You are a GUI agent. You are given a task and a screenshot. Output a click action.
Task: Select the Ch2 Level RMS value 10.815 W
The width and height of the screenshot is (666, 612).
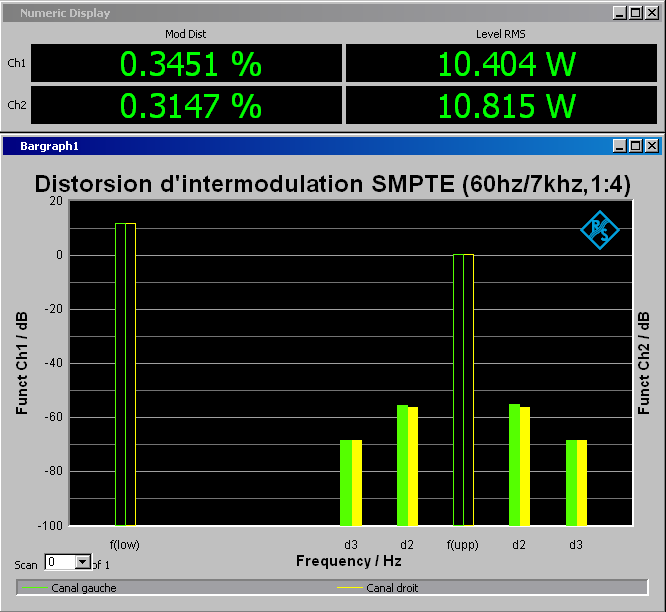[506, 105]
